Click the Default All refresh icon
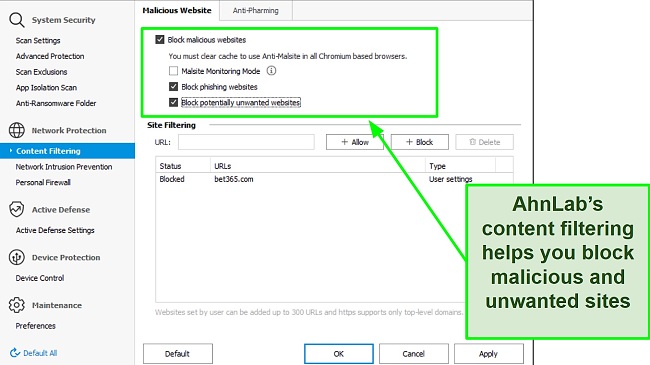The height and width of the screenshot is (365, 650). (15, 353)
